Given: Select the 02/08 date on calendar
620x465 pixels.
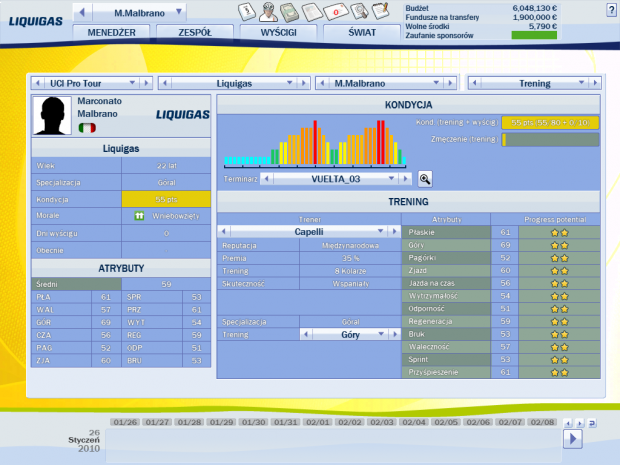Looking at the screenshot, I should (542, 422).
